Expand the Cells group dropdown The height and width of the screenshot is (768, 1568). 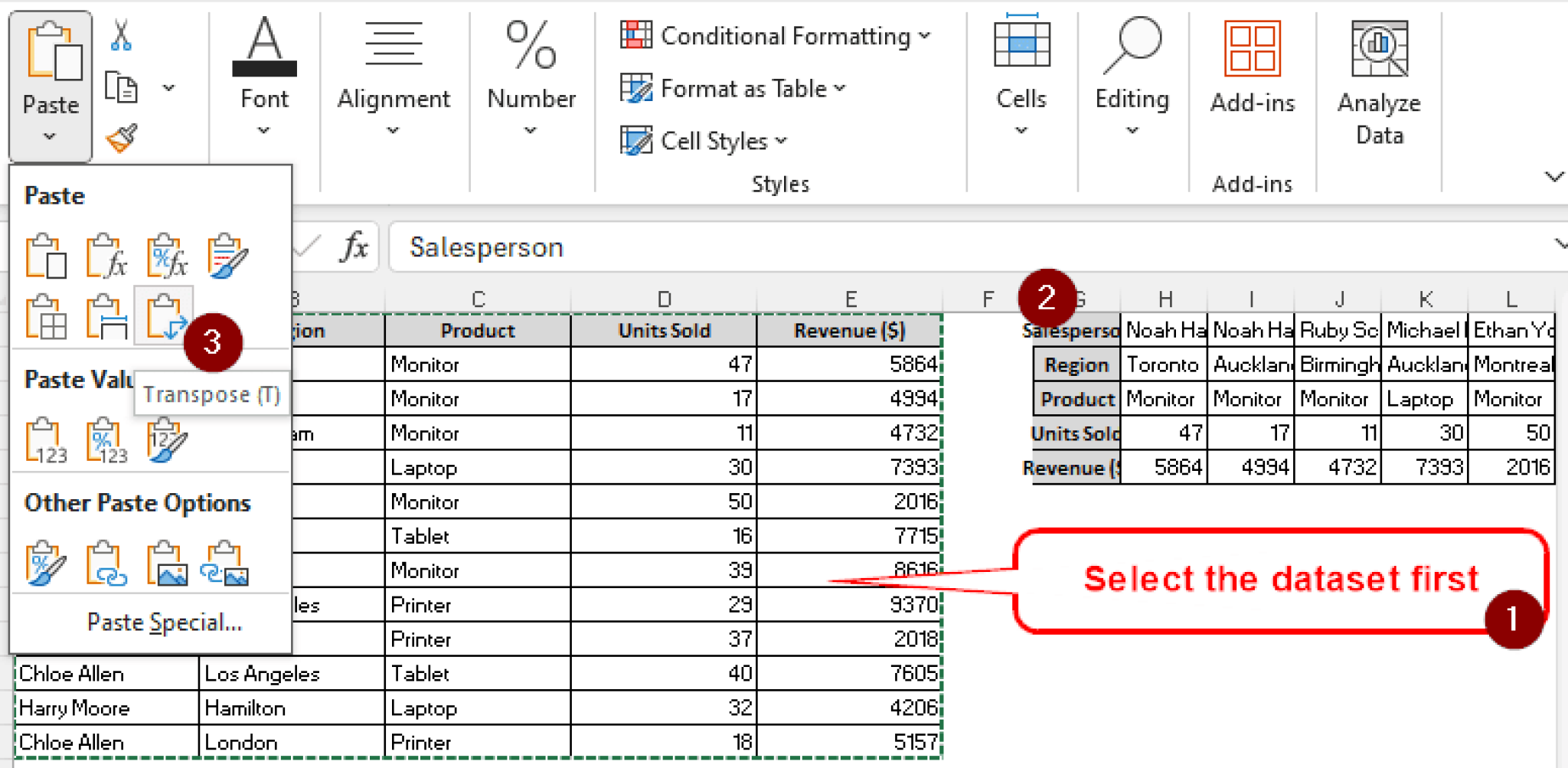(x=1021, y=131)
